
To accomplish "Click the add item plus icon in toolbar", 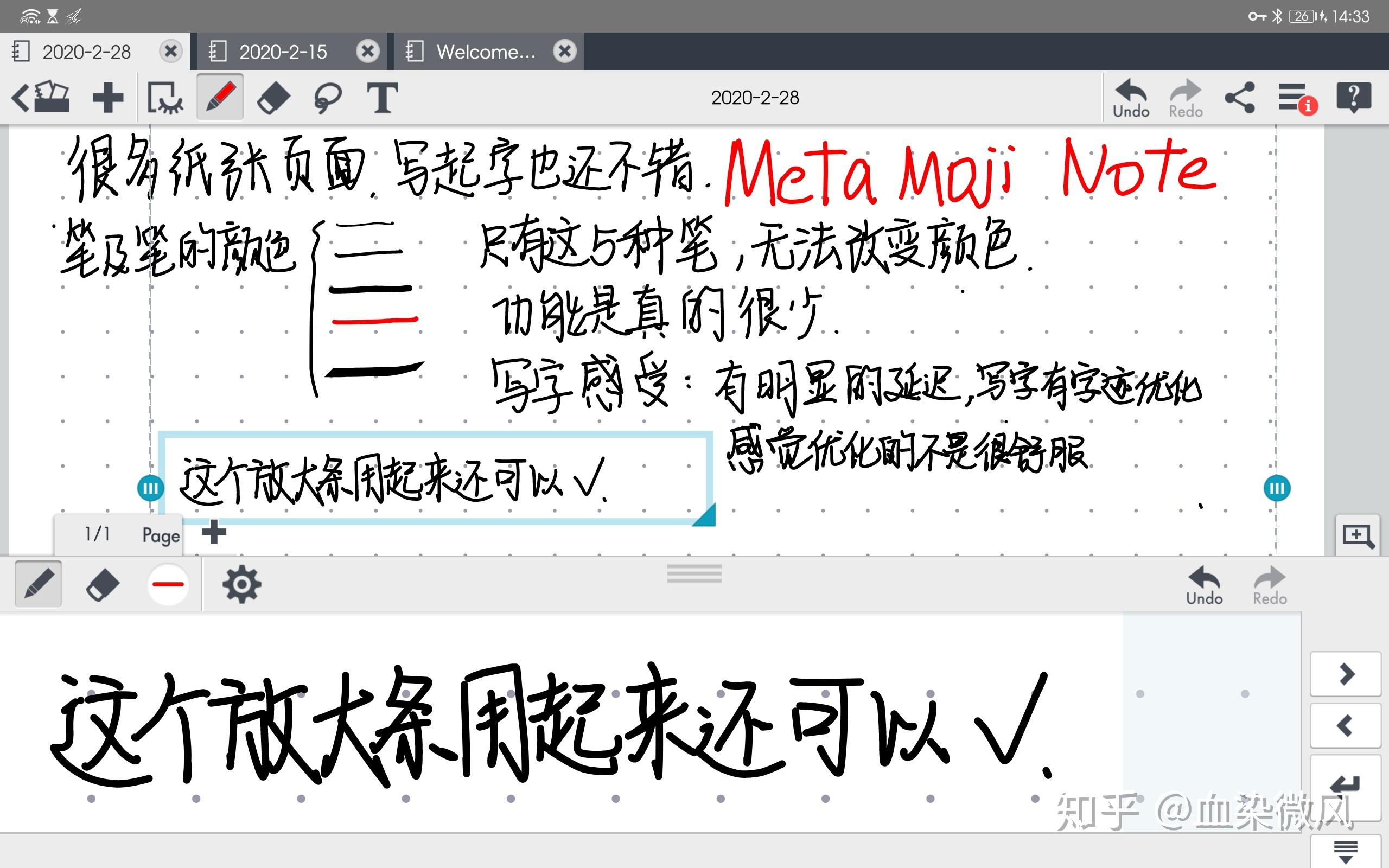I will coord(108,98).
